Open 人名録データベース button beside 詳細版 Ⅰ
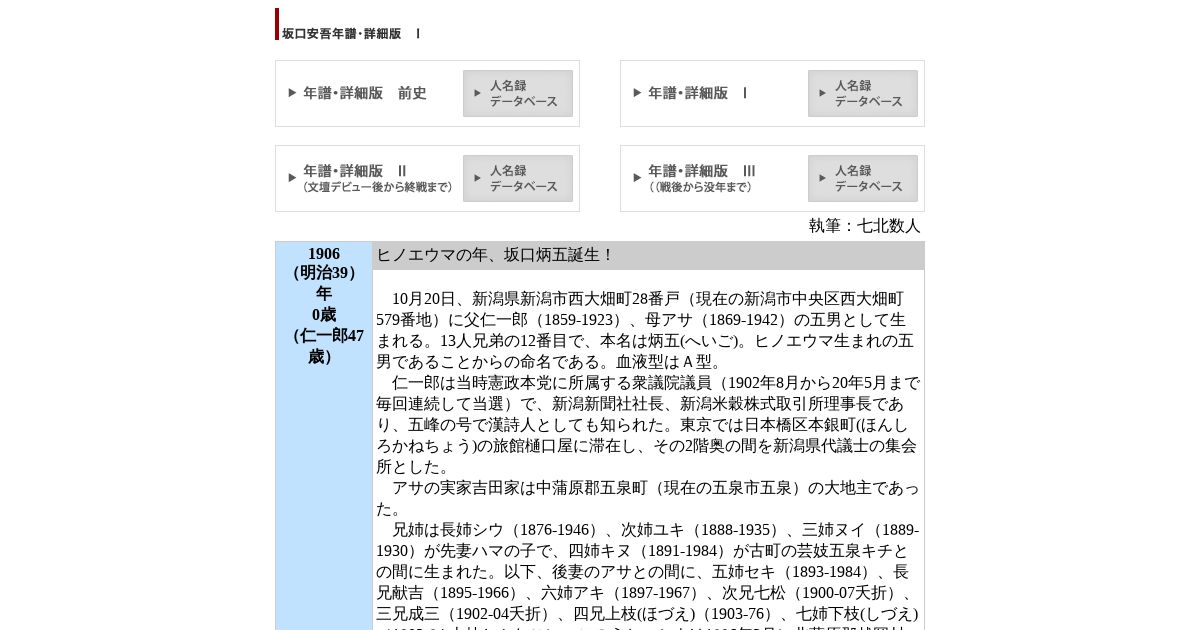This screenshot has height=630, width=1200. tap(863, 93)
